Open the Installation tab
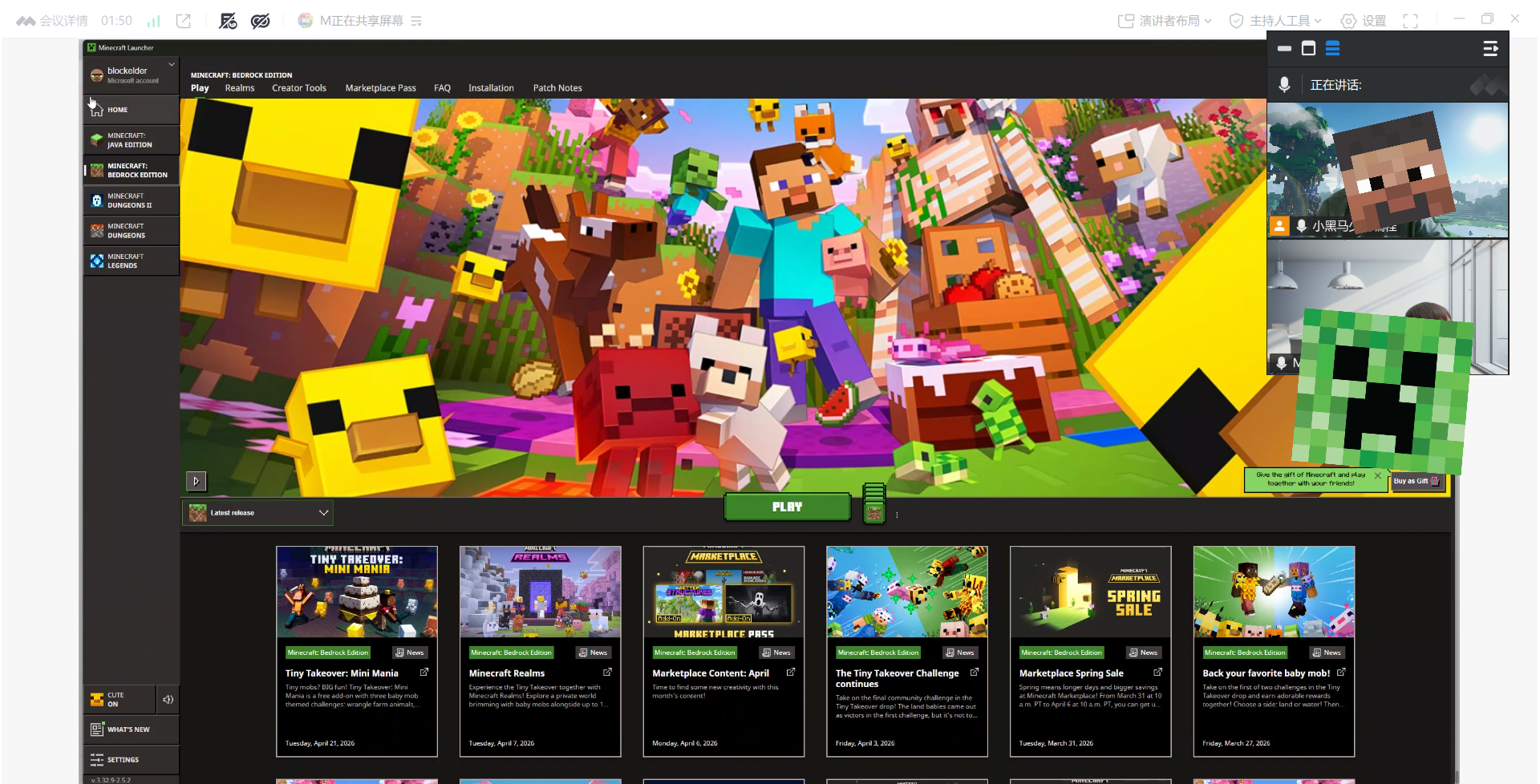The width and height of the screenshot is (1540, 784). [491, 88]
